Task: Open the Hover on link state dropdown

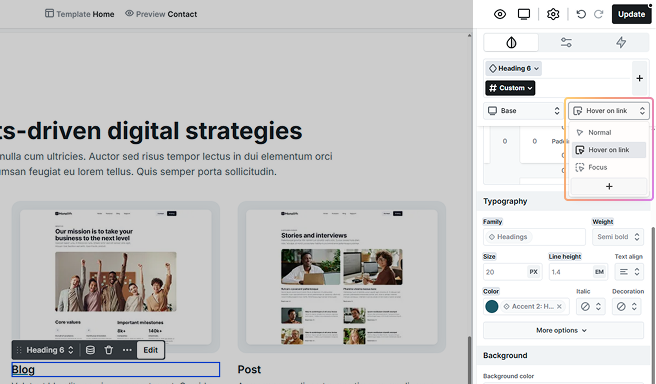Action: pyautogui.click(x=608, y=111)
